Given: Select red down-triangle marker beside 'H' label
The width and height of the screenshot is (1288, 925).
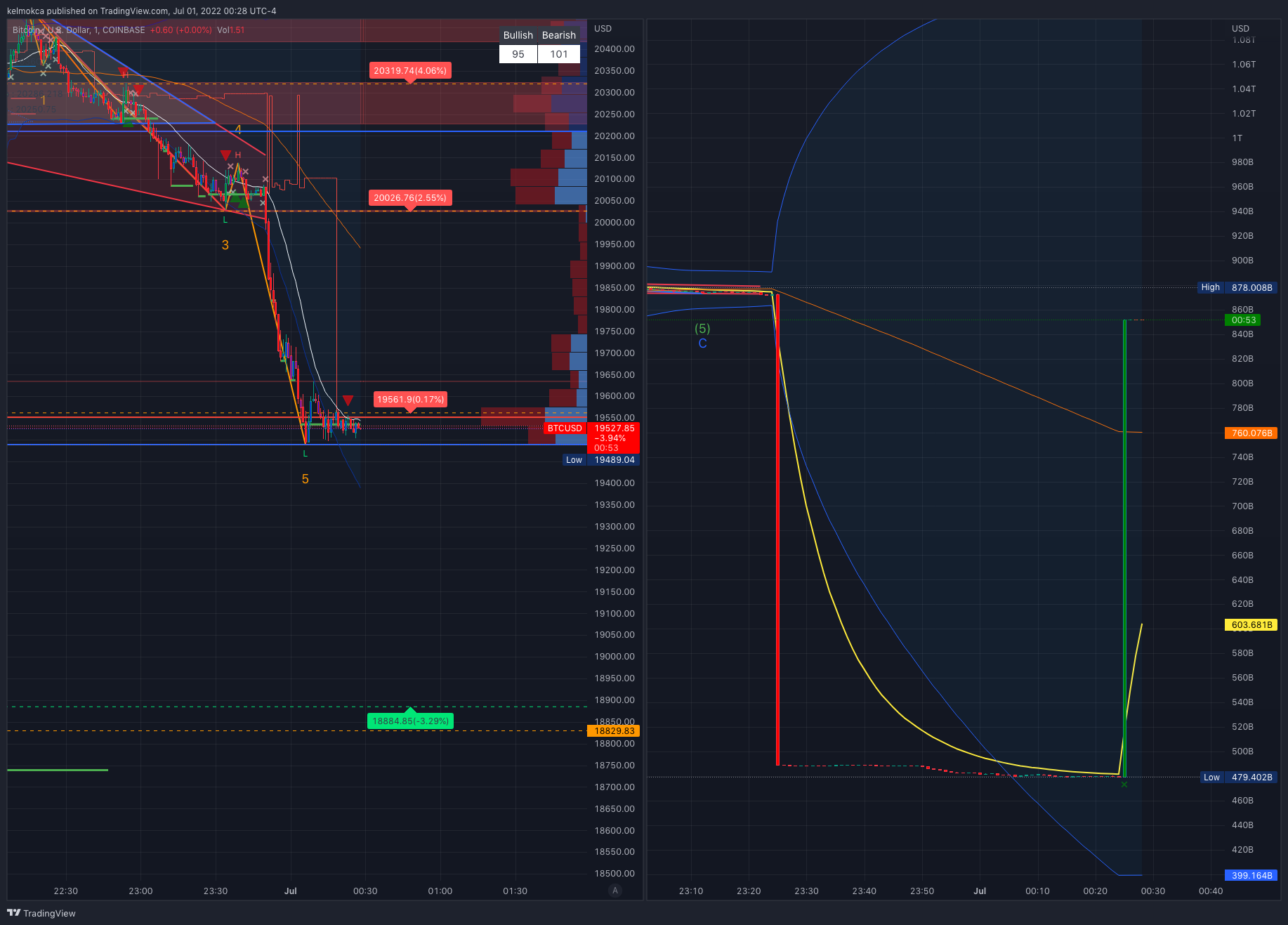Looking at the screenshot, I should tap(225, 155).
